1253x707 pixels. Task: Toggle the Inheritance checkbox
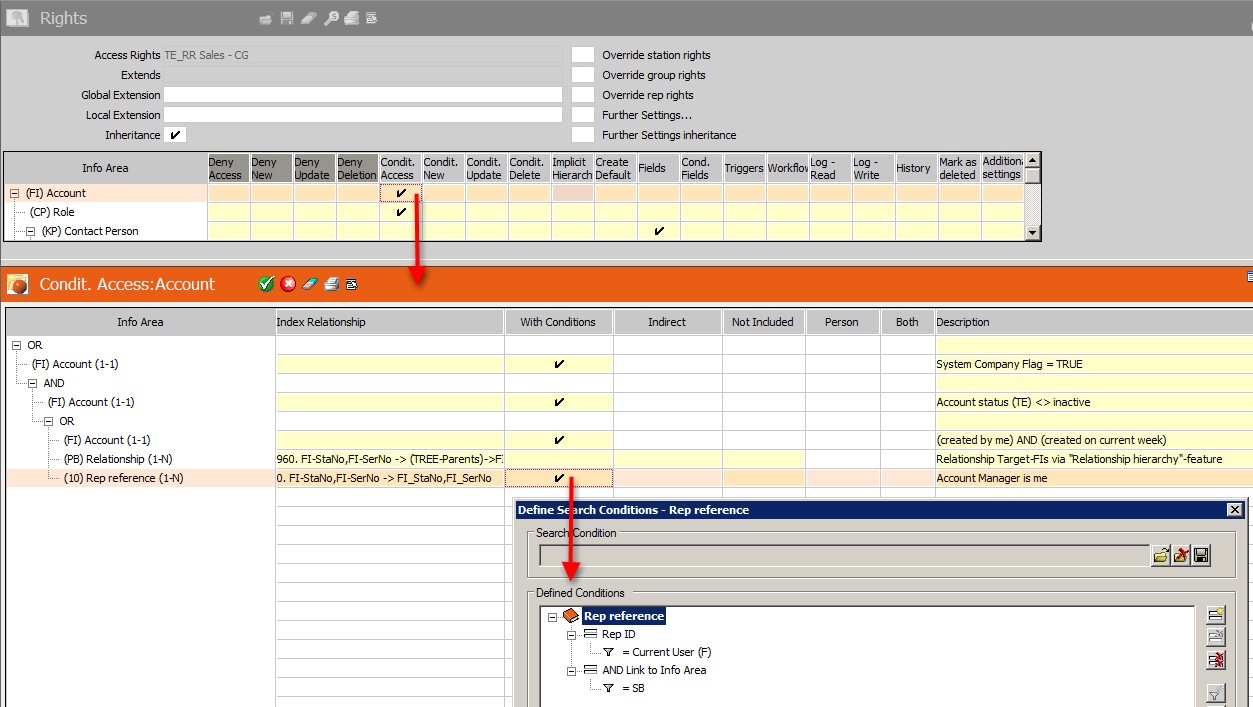pyautogui.click(x=175, y=135)
